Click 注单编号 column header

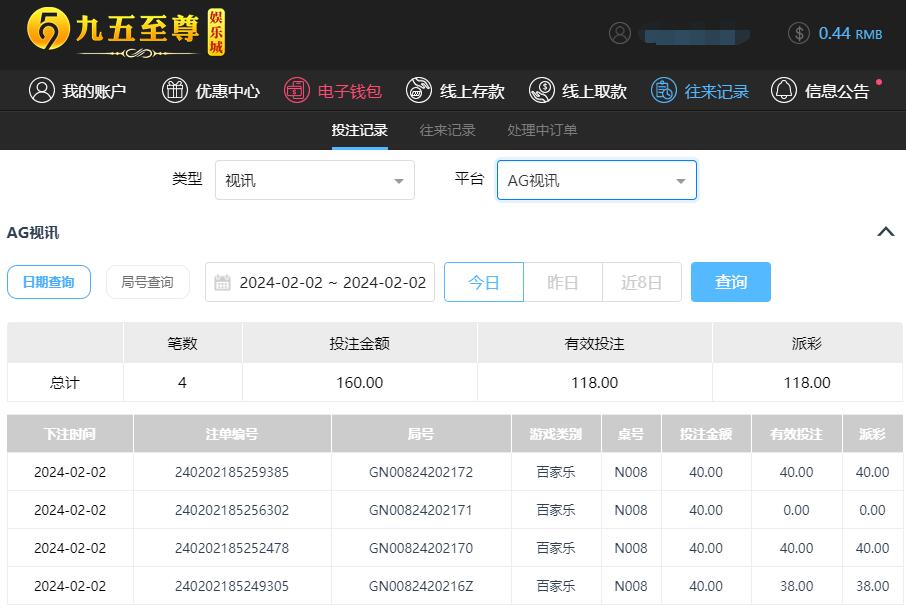(x=232, y=433)
